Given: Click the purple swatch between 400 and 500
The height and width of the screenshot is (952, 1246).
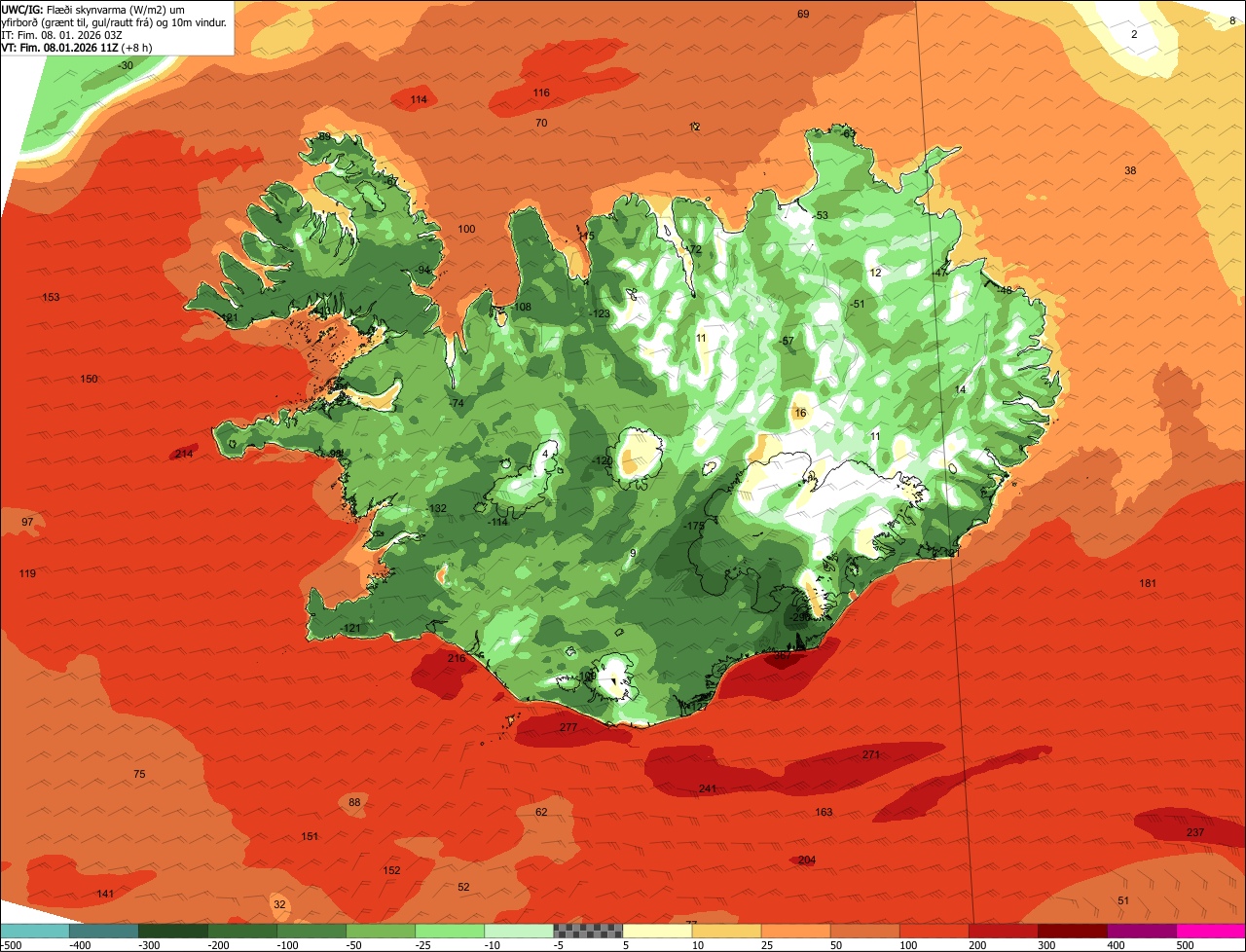Looking at the screenshot, I should tap(1141, 932).
